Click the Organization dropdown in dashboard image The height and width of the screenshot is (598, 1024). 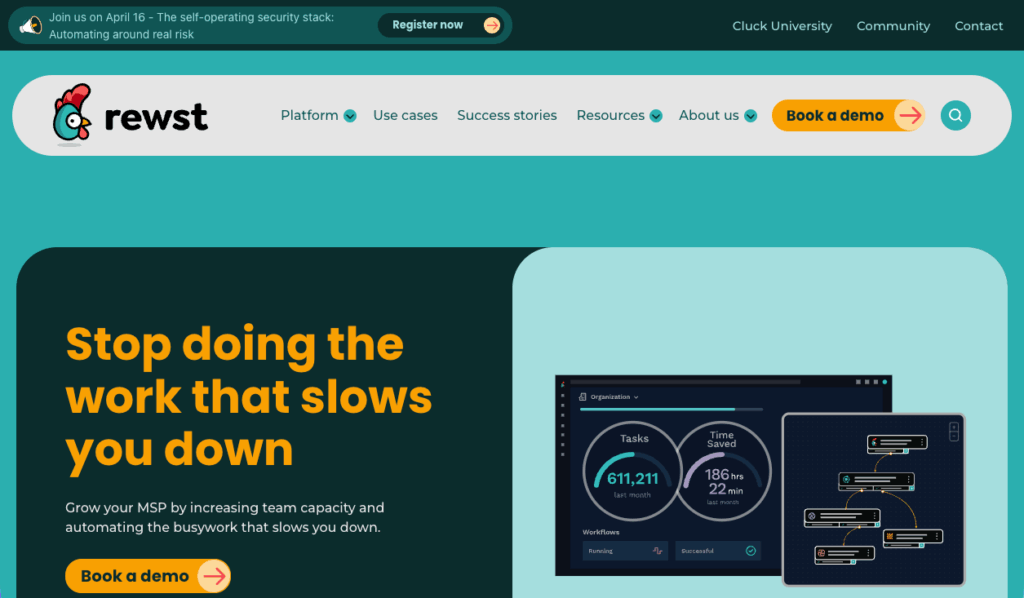pos(609,397)
